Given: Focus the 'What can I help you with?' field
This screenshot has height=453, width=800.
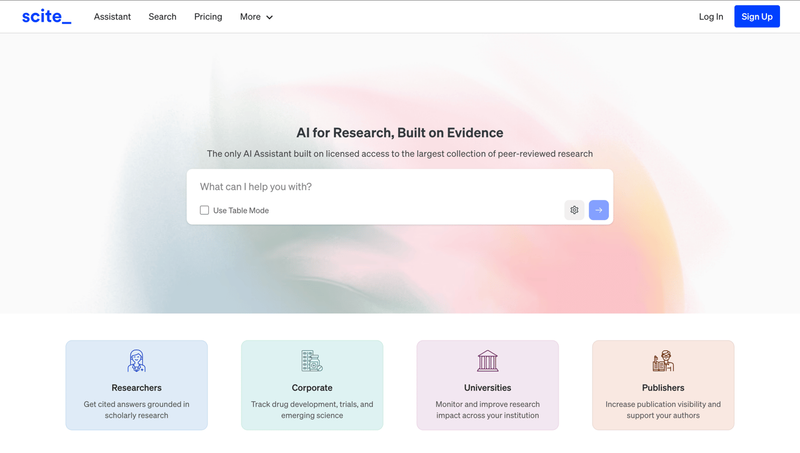Looking at the screenshot, I should pos(399,187).
